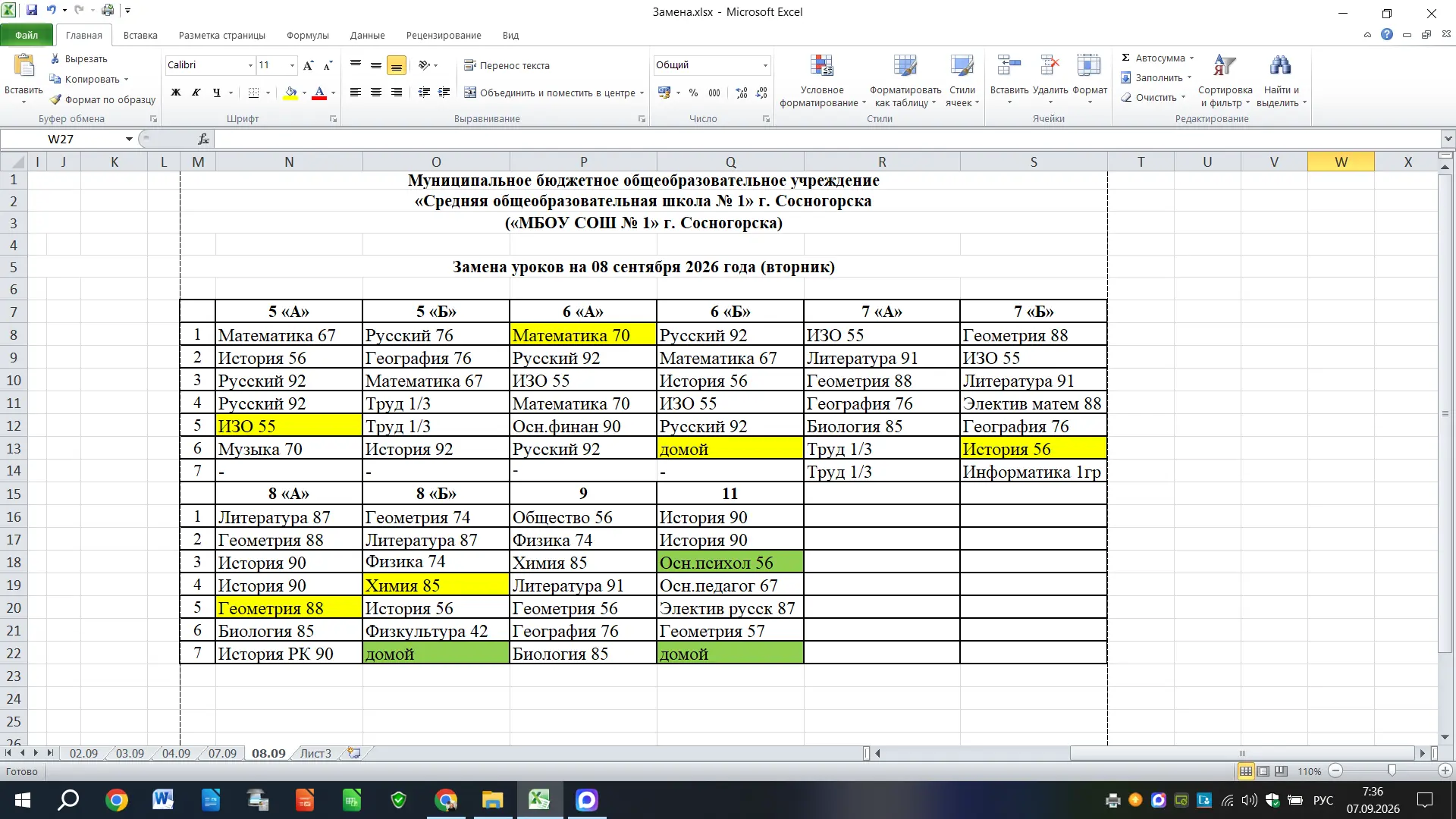
Task: Toggle bold (Ж) formatting
Action: 176,93
